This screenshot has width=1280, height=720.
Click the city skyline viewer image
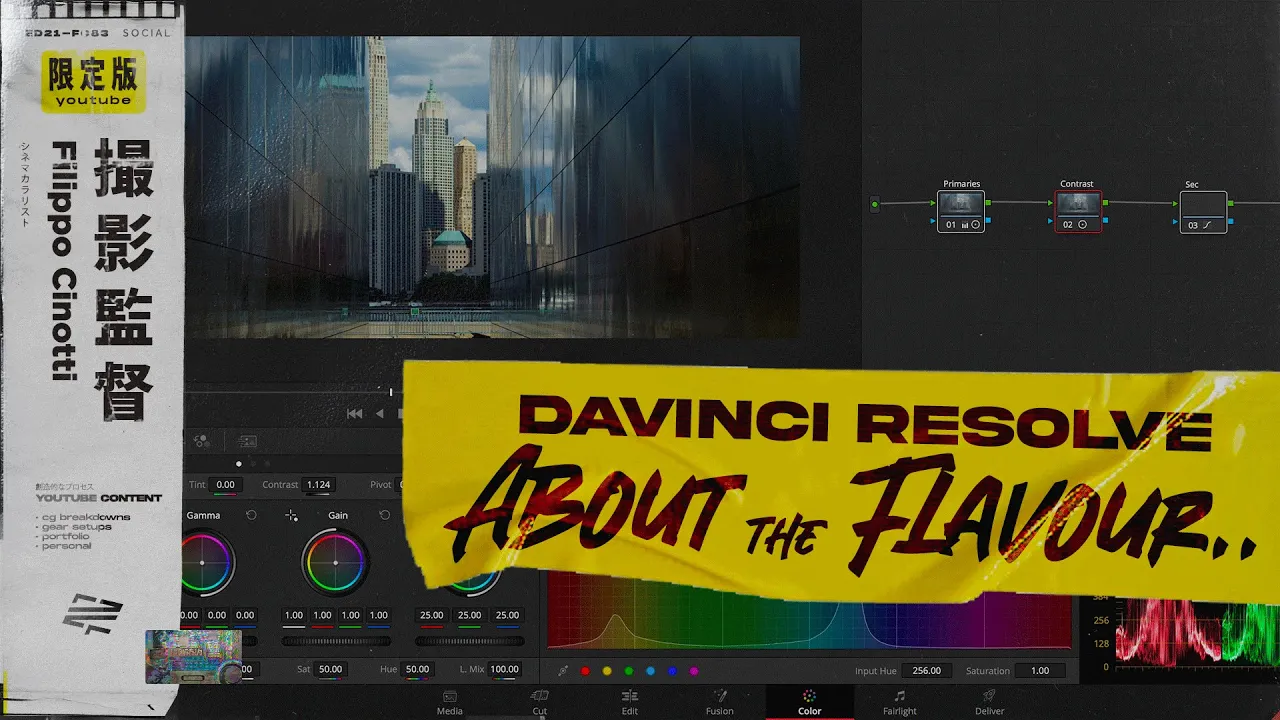pyautogui.click(x=492, y=187)
